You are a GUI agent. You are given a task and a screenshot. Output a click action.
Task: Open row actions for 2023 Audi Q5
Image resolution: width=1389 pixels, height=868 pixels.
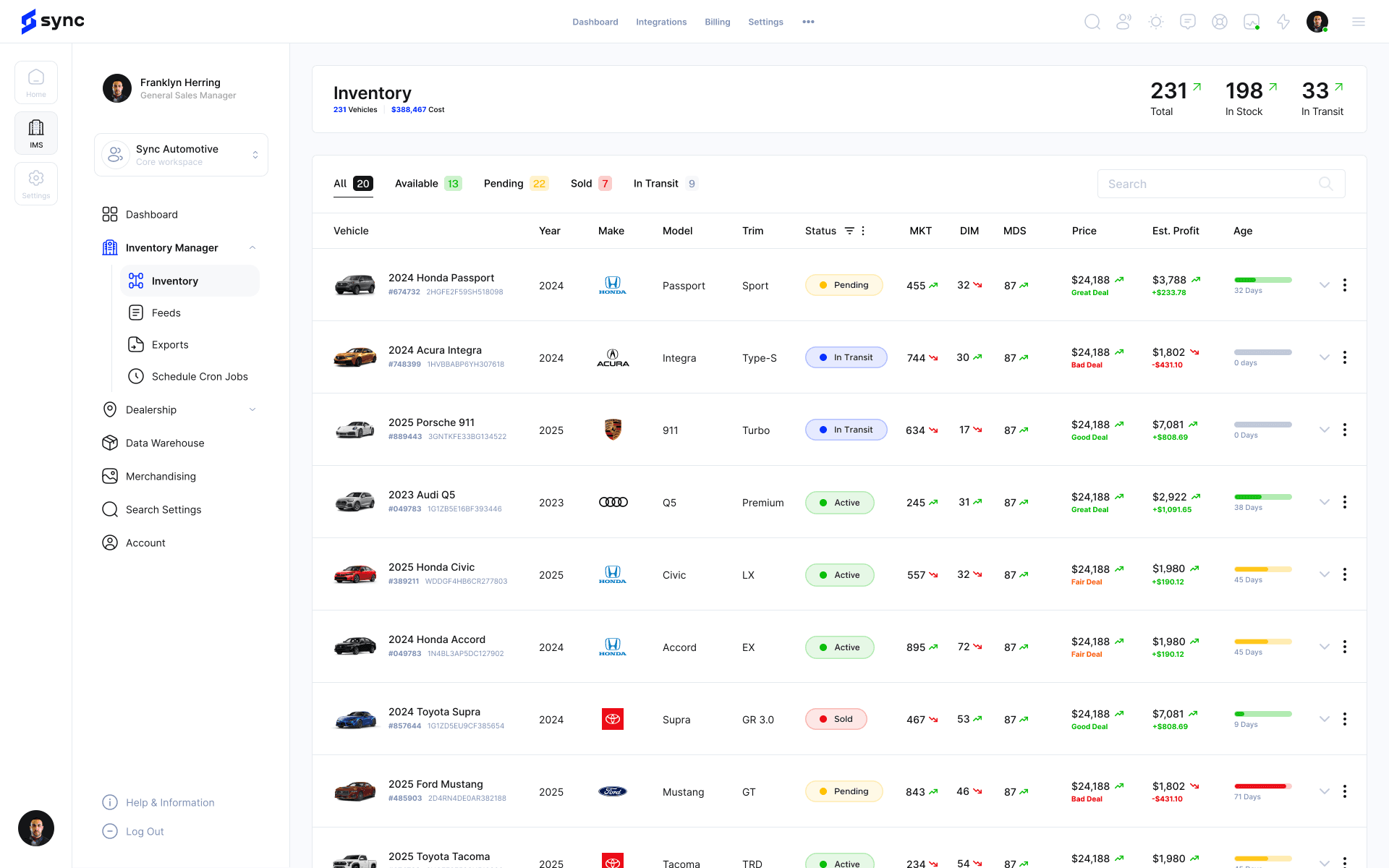coord(1345,502)
